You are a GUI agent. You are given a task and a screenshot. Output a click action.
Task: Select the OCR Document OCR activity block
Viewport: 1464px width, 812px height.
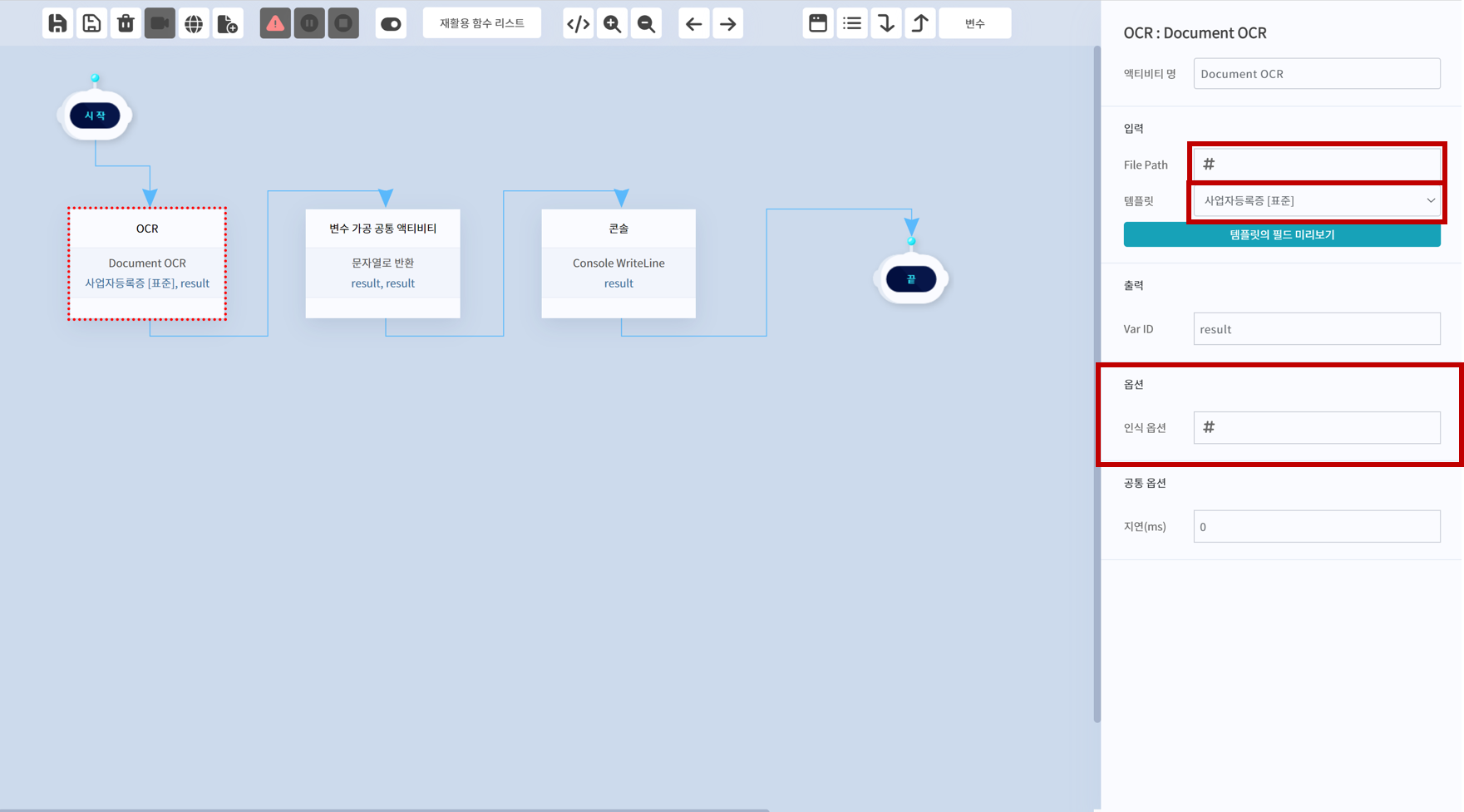(x=147, y=263)
